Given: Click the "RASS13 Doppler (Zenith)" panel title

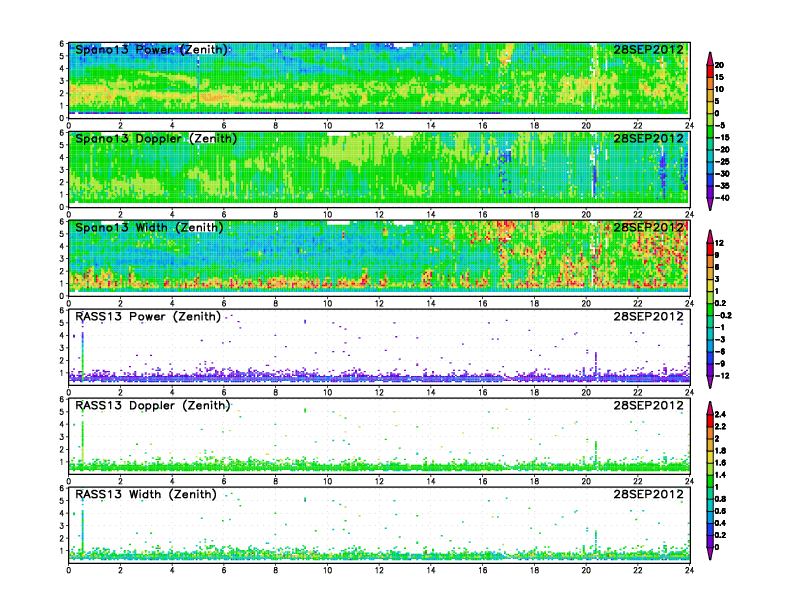Looking at the screenshot, I should coord(153,405).
